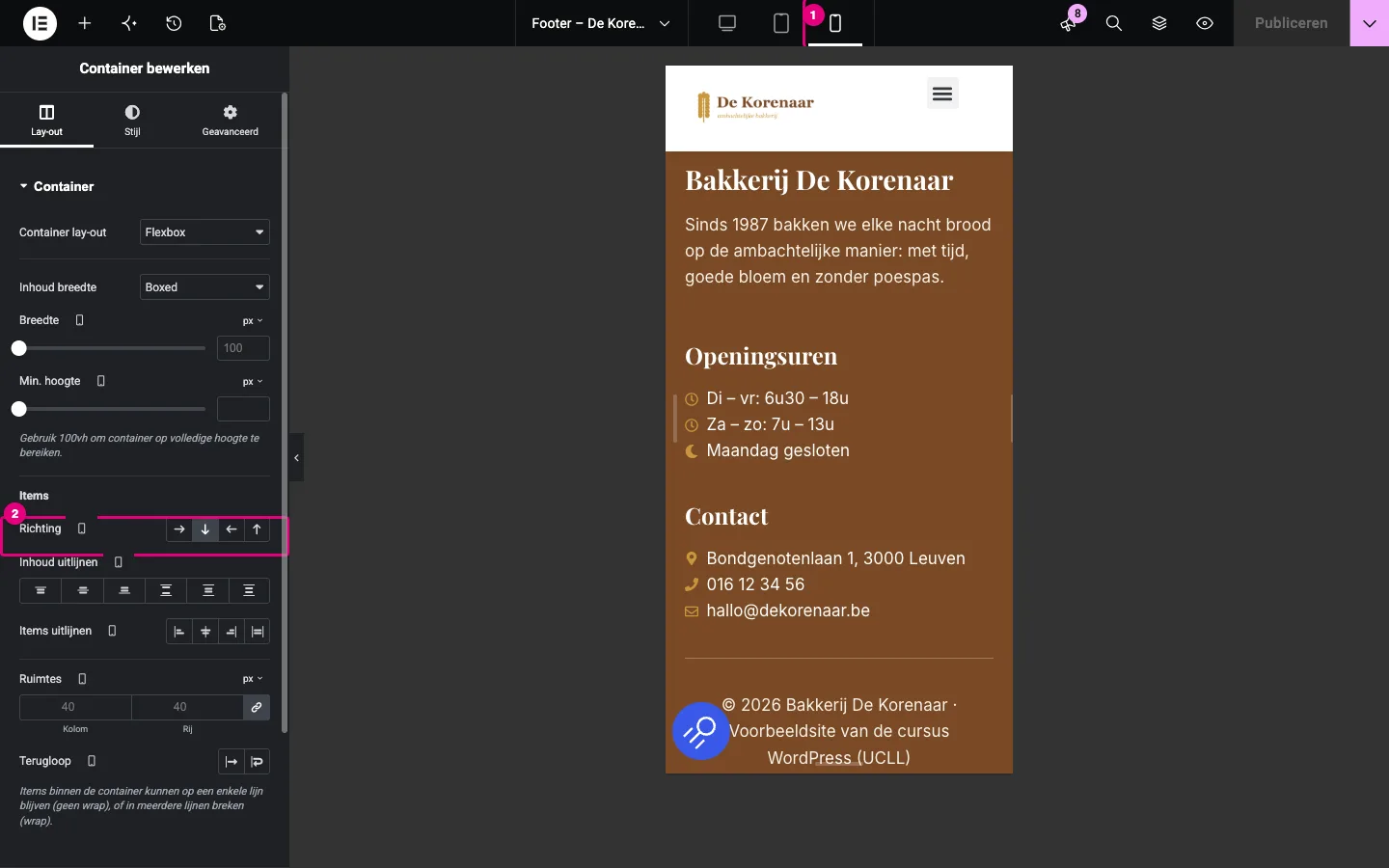Click responsive device icon next to Breedte
The width and height of the screenshot is (1389, 868).
pyautogui.click(x=80, y=320)
